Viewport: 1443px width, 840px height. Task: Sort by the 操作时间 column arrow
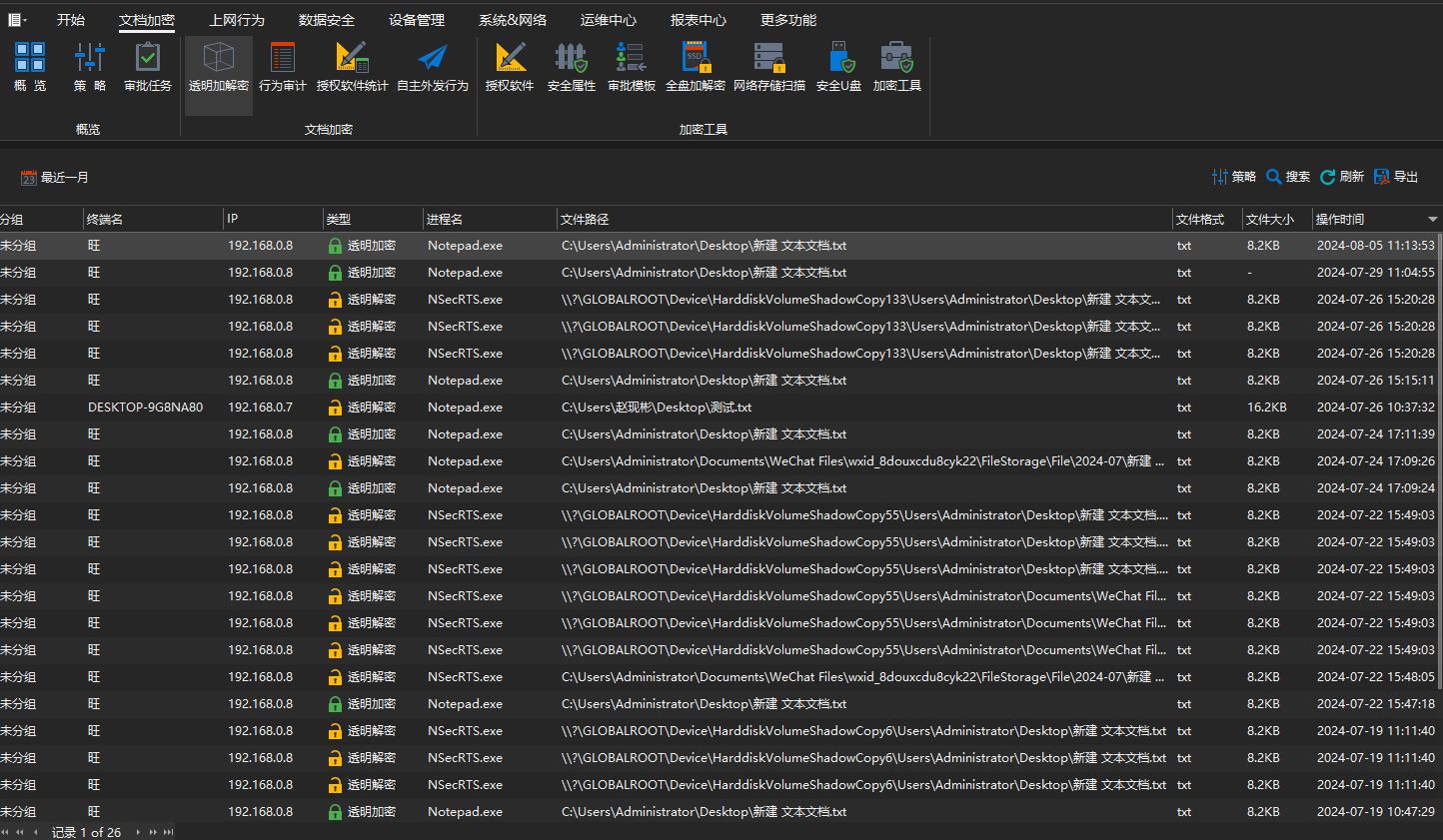[x=1432, y=219]
